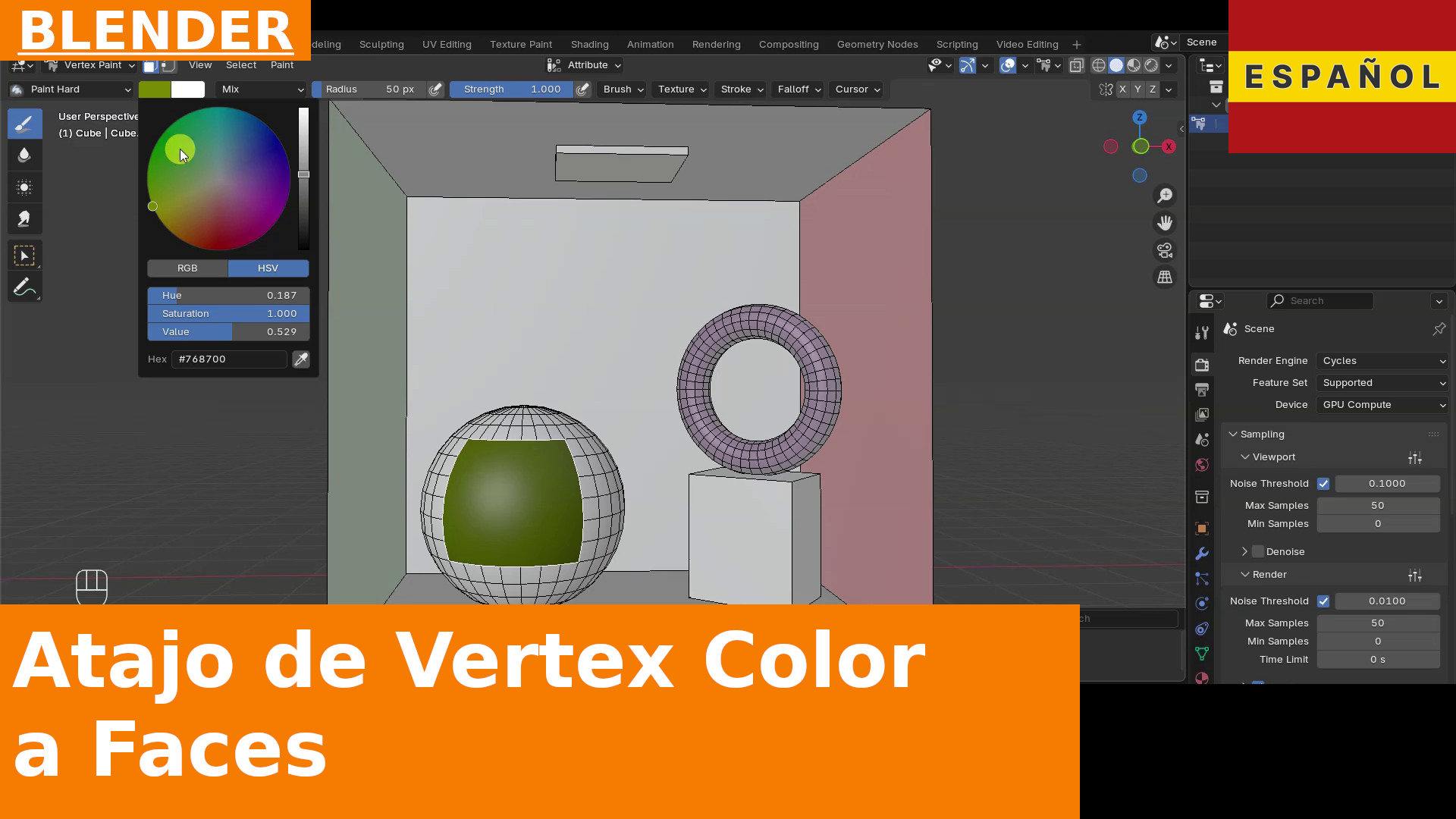Click the pan view hand icon
1456x819 pixels.
[1165, 223]
